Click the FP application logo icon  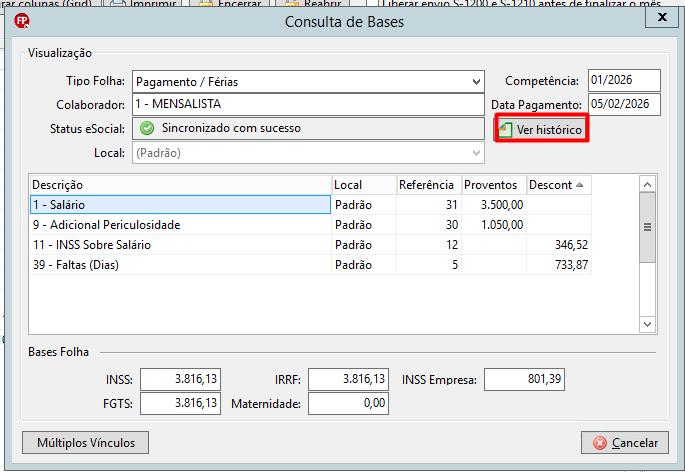coord(21,21)
